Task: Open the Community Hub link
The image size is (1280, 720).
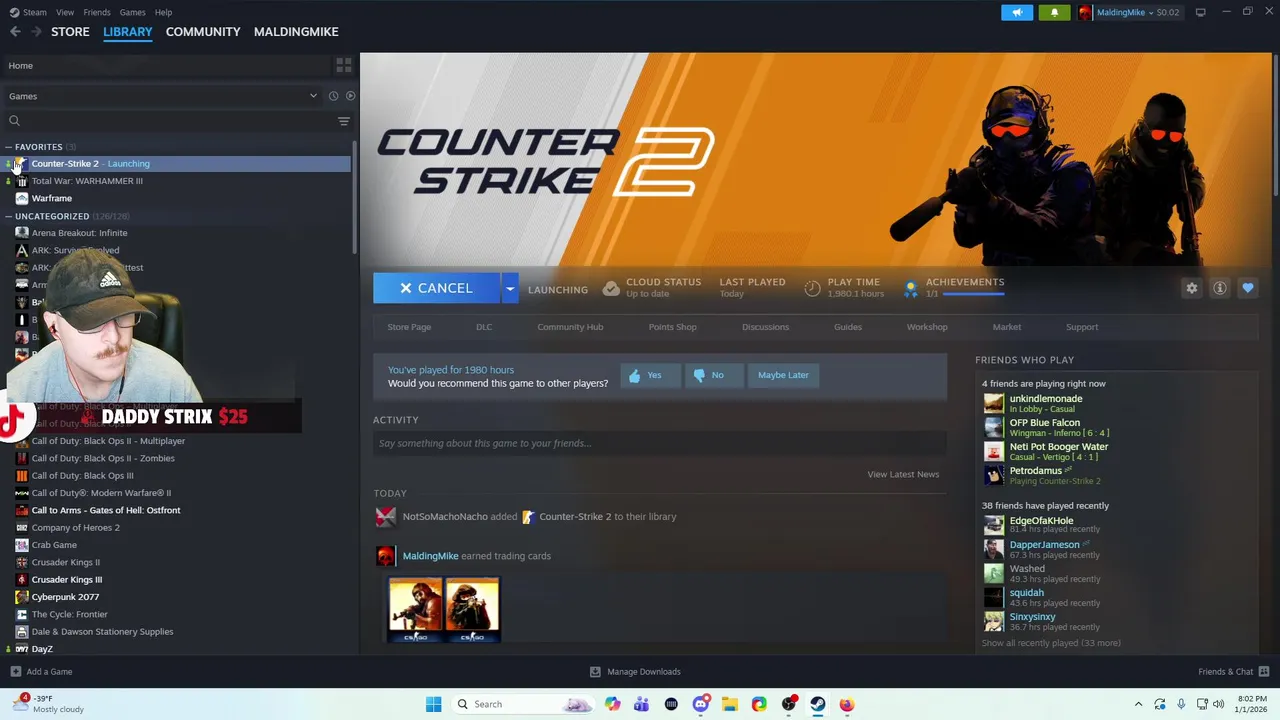Action: 570,327
